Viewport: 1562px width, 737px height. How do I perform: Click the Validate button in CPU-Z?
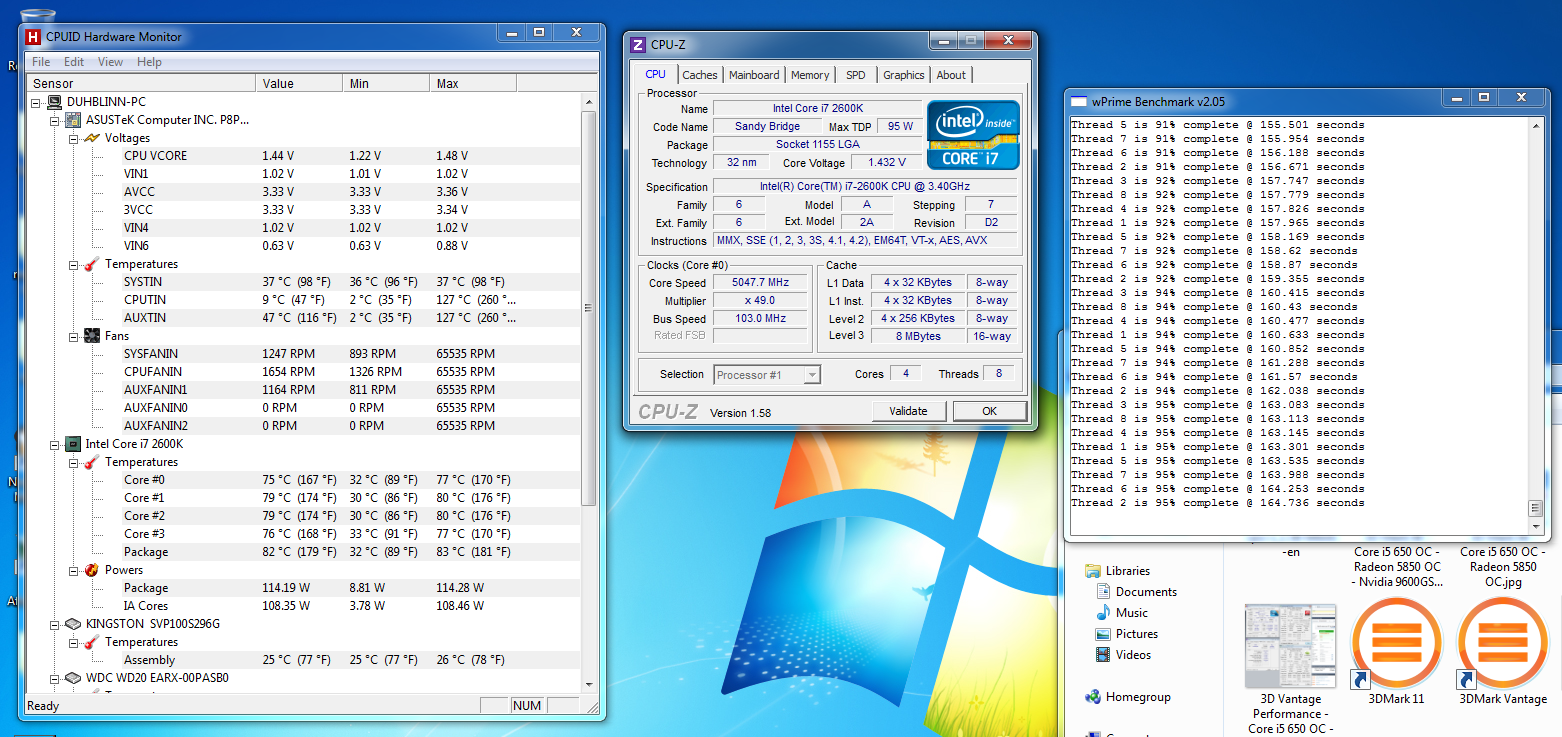pyautogui.click(x=909, y=411)
